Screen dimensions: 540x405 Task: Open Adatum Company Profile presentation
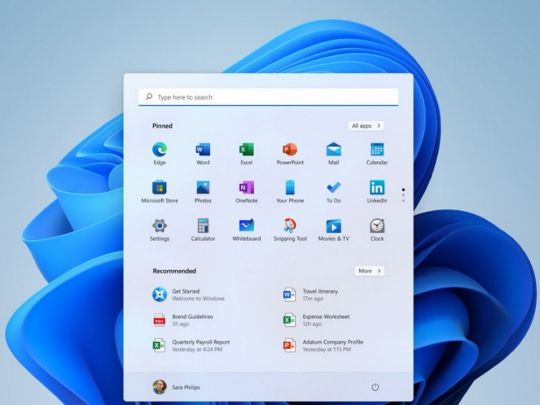(323, 345)
